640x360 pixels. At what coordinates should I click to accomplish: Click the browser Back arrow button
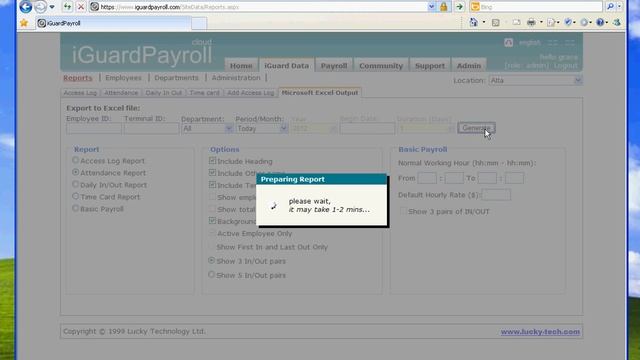pos(26,7)
